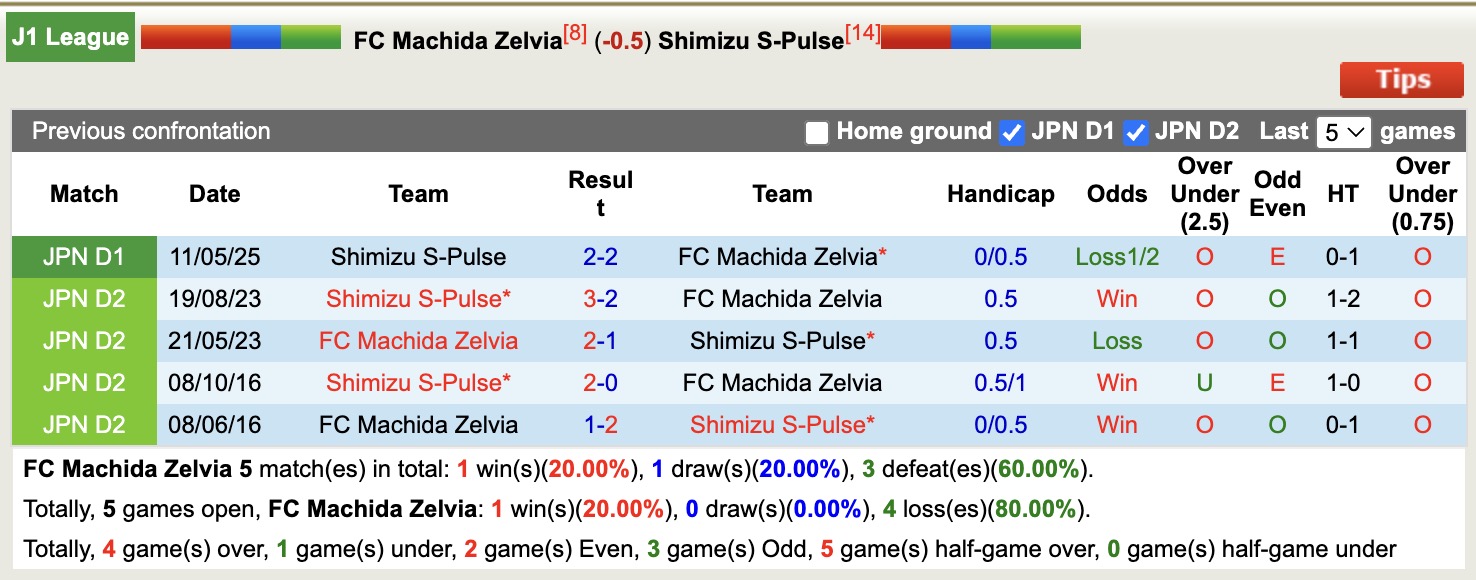The height and width of the screenshot is (580, 1476).
Task: Open the Tips panel
Action: [x=1401, y=80]
